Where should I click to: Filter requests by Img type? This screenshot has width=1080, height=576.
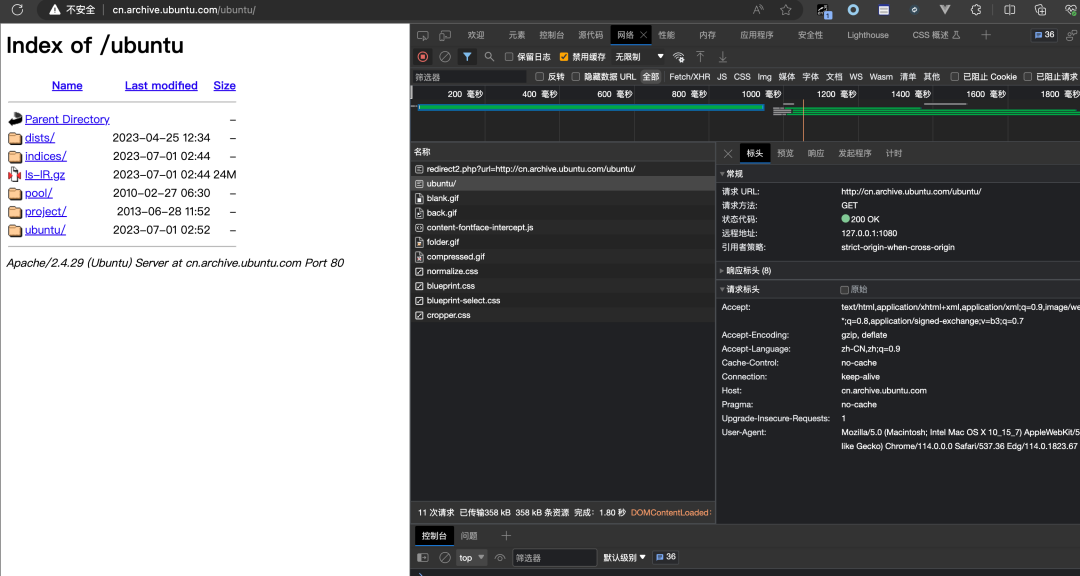(765, 76)
